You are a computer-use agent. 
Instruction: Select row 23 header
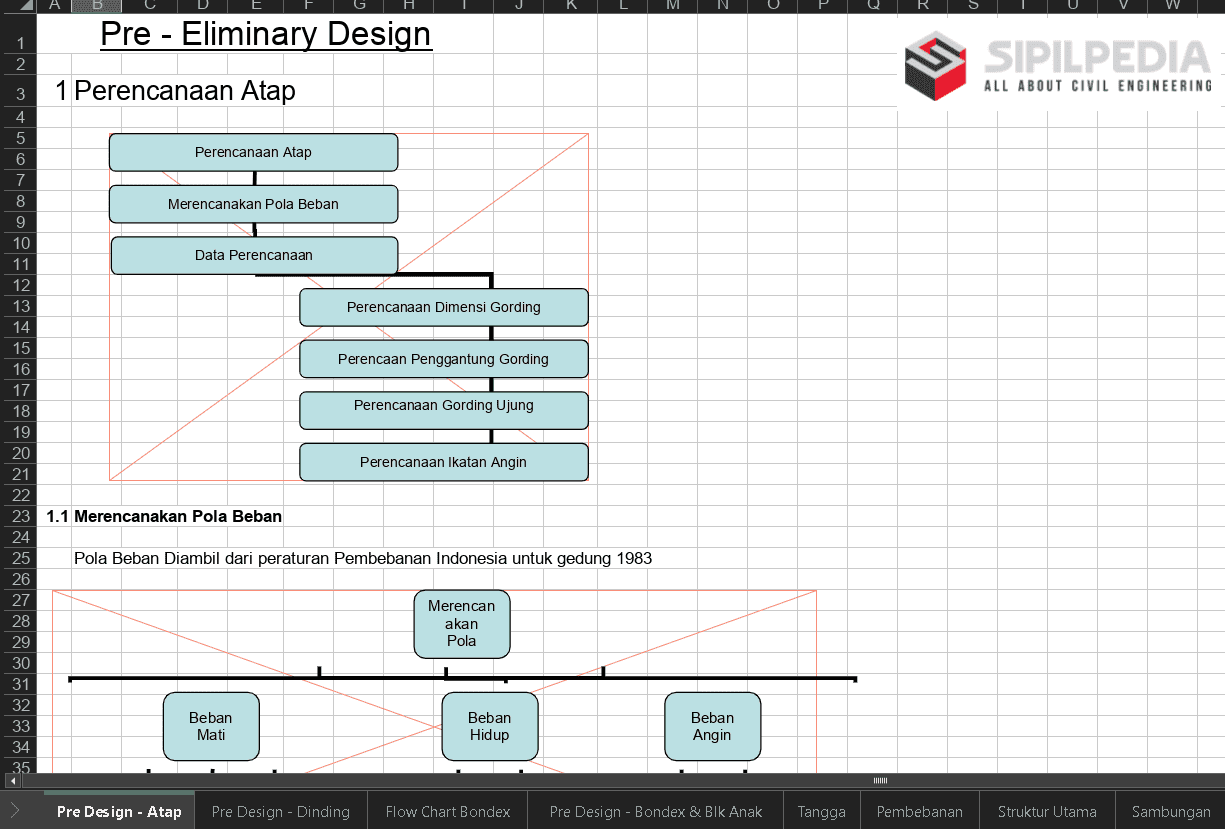point(20,516)
